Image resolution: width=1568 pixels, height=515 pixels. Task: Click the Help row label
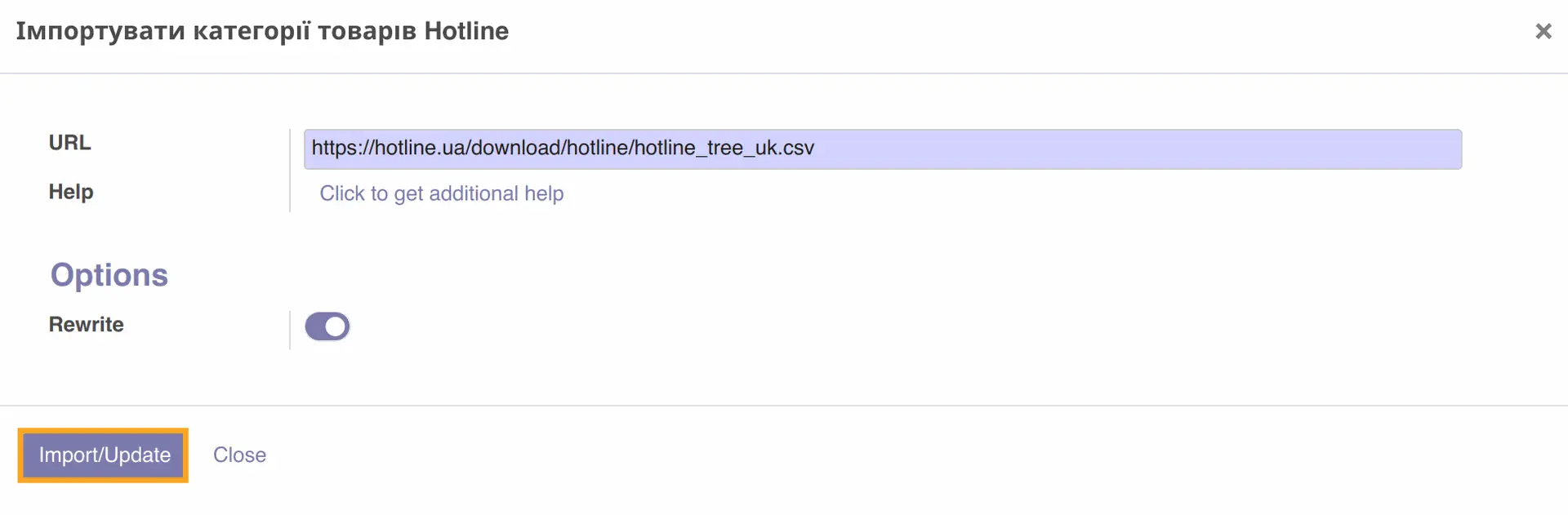70,193
